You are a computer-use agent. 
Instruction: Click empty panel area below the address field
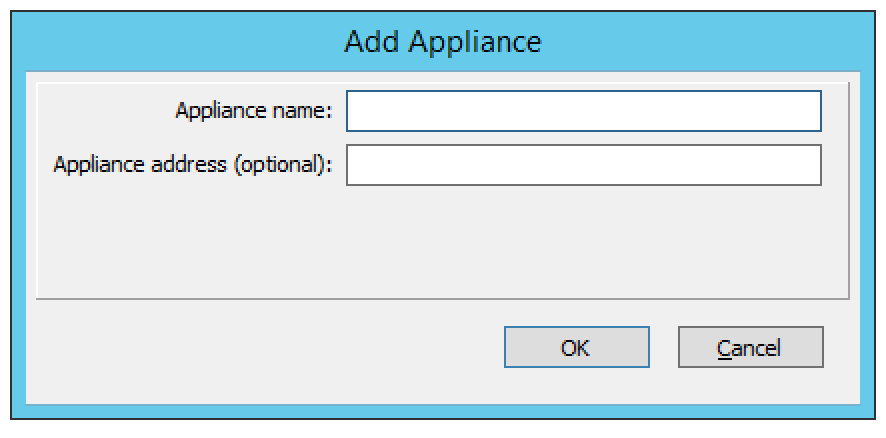pyautogui.click(x=583, y=240)
